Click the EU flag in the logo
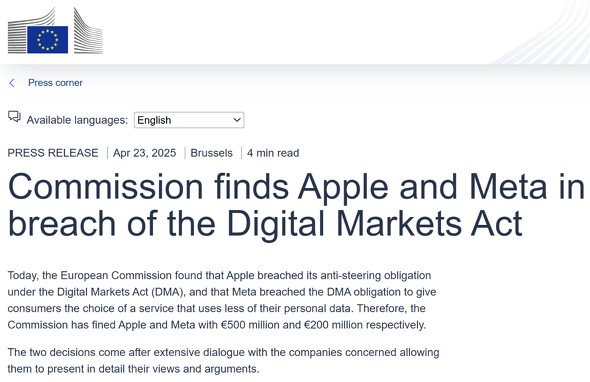Viewport: 590px width, 382px height. pyautogui.click(x=47, y=40)
